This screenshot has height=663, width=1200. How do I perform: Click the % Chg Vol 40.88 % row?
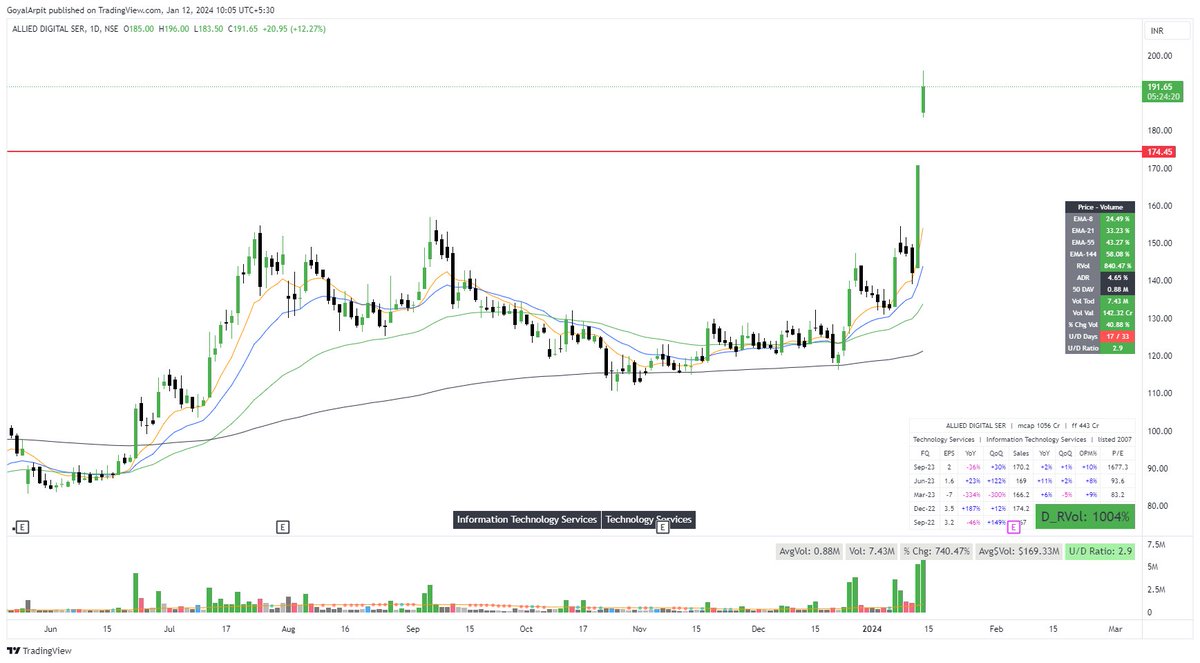1100,326
